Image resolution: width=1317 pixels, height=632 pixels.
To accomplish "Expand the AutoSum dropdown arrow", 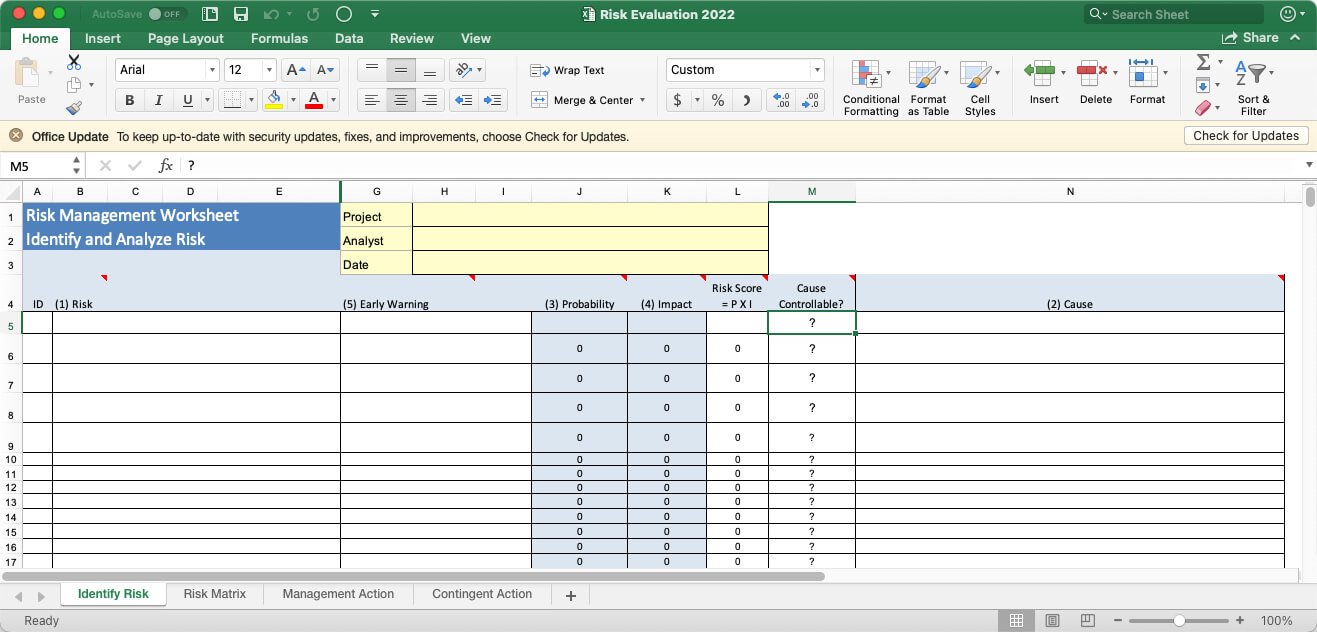I will (1220, 62).
